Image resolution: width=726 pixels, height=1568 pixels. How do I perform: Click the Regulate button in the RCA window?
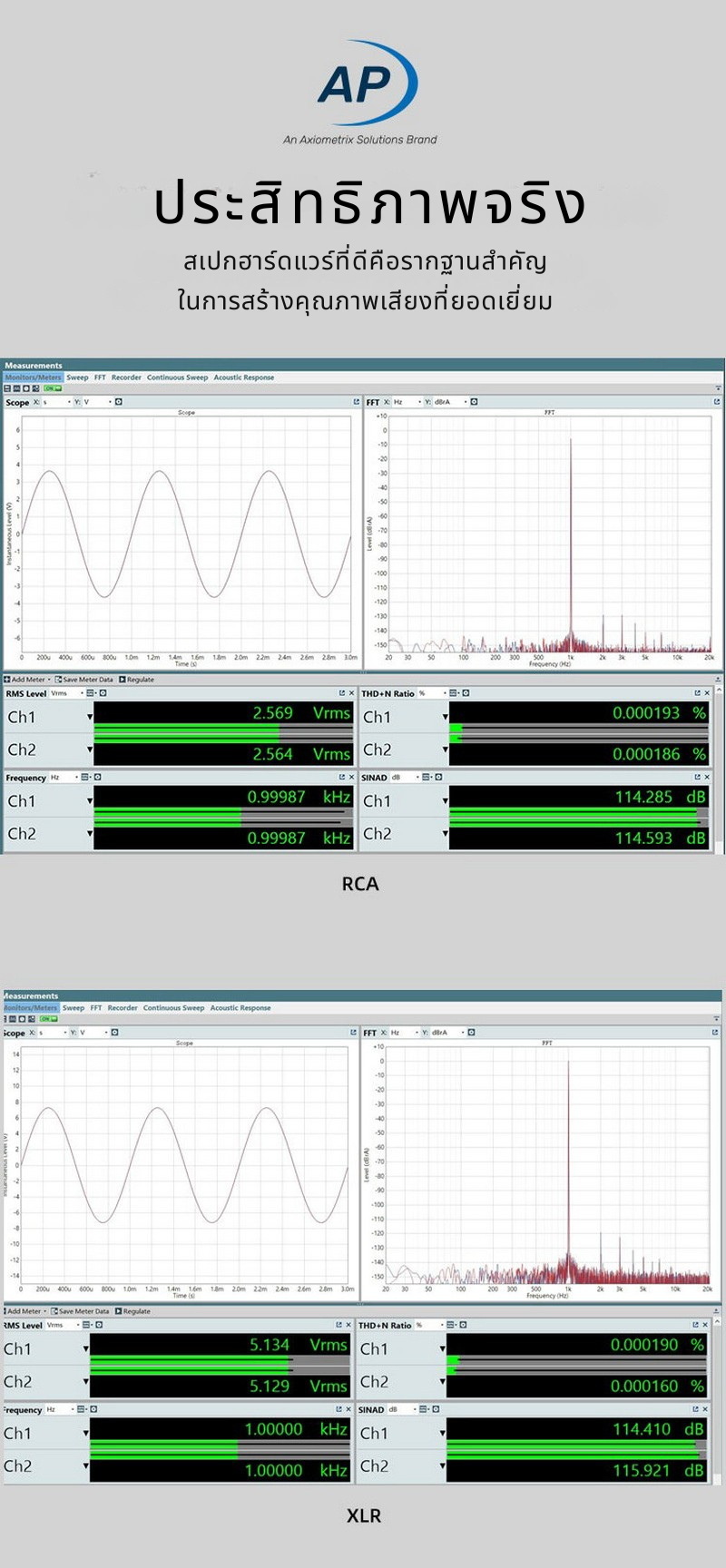pos(136,679)
